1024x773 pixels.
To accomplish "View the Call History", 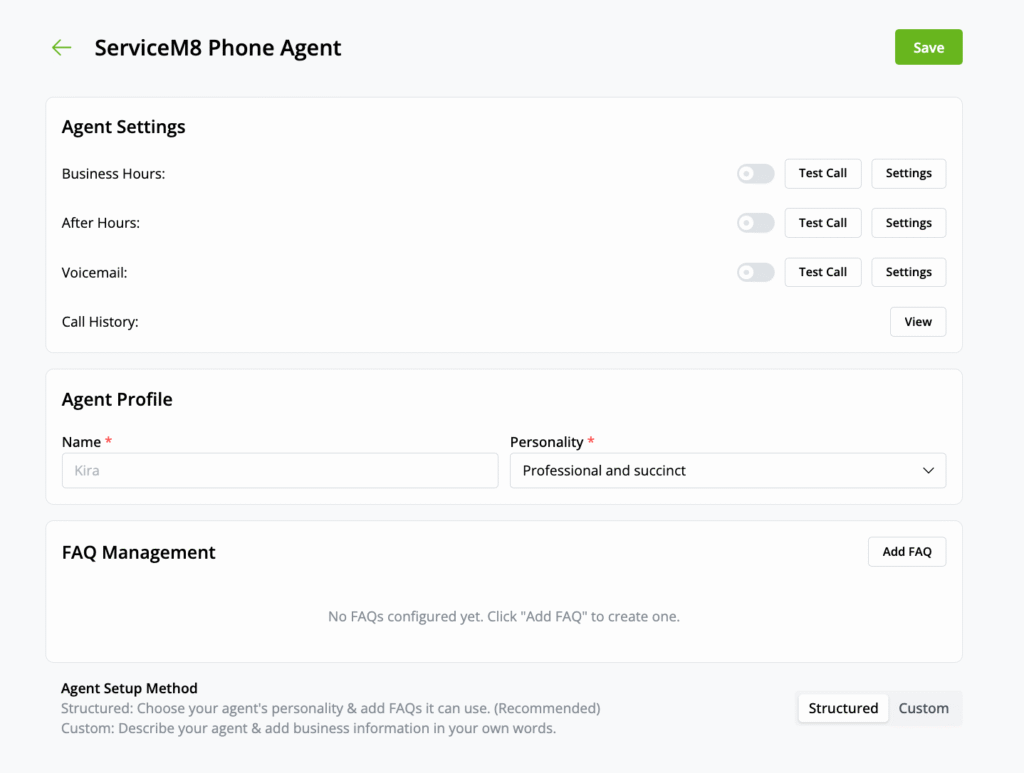I will 917,321.
